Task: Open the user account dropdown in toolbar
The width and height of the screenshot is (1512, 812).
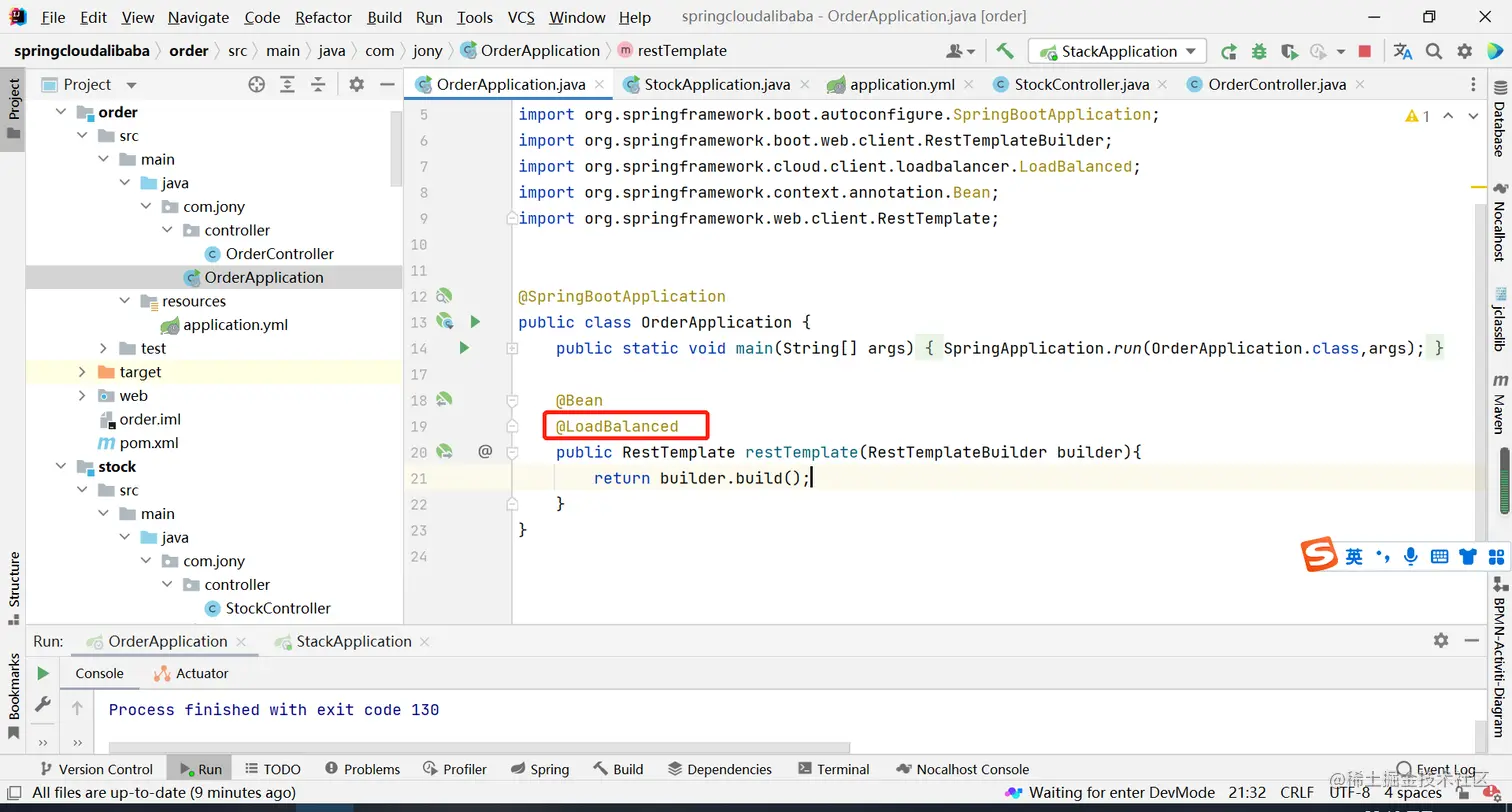Action: [960, 51]
